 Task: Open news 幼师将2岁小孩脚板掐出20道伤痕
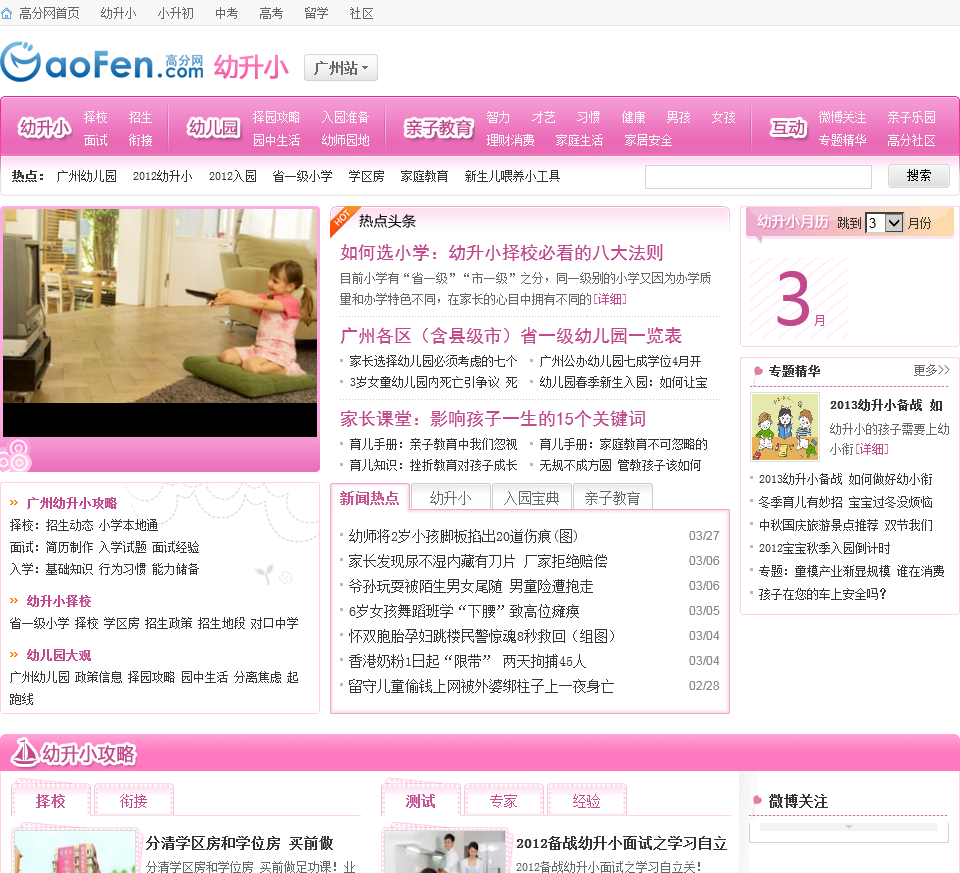pos(463,536)
